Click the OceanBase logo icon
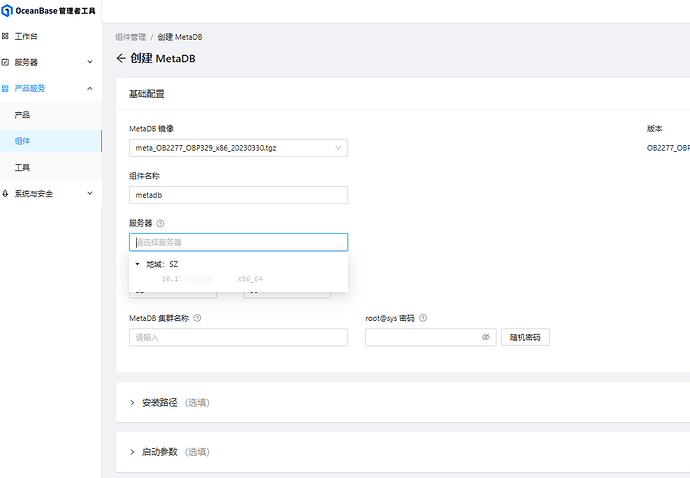Viewport: 690px width, 478px height. (7, 11)
